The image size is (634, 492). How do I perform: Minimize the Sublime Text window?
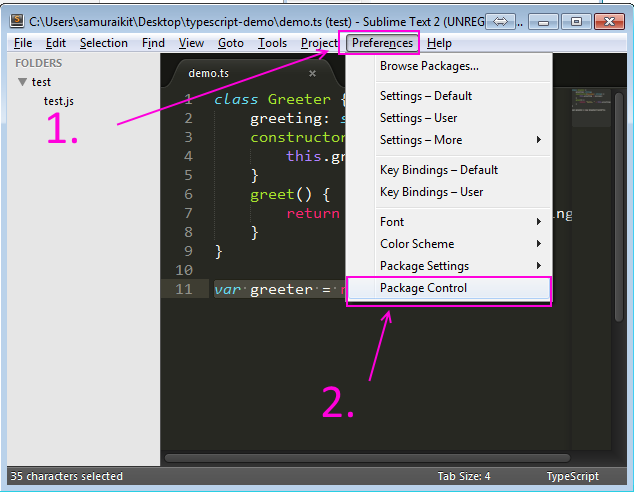(x=543, y=21)
